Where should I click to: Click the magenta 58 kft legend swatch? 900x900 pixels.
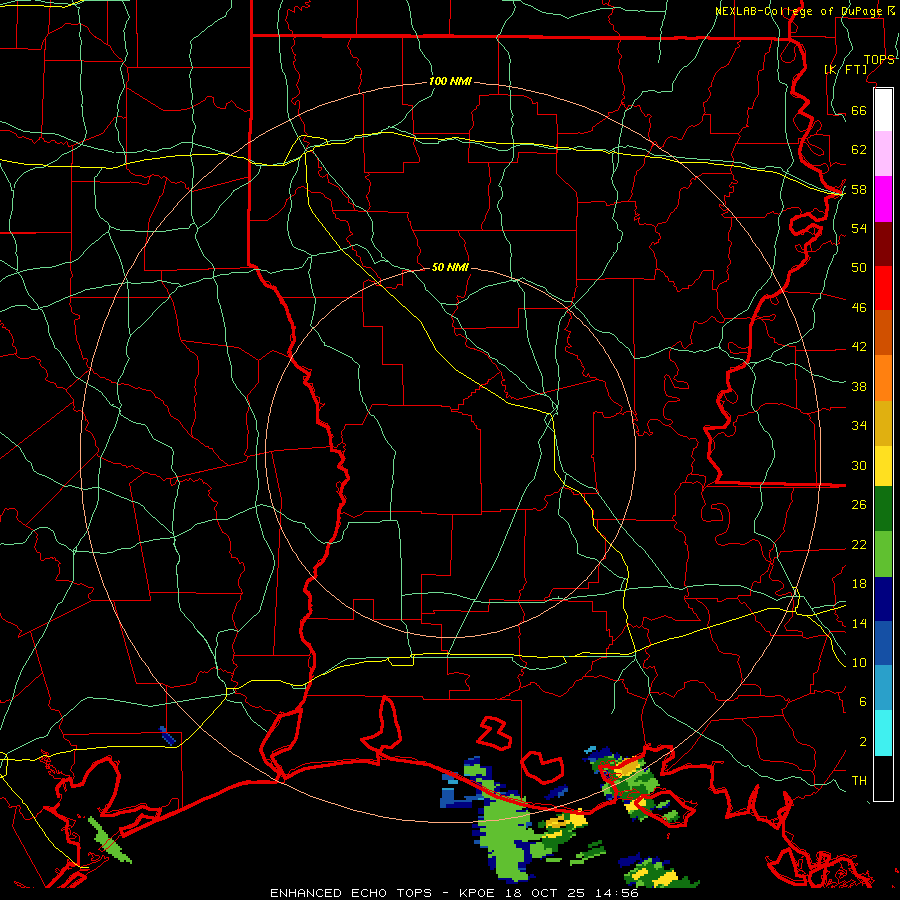click(883, 199)
